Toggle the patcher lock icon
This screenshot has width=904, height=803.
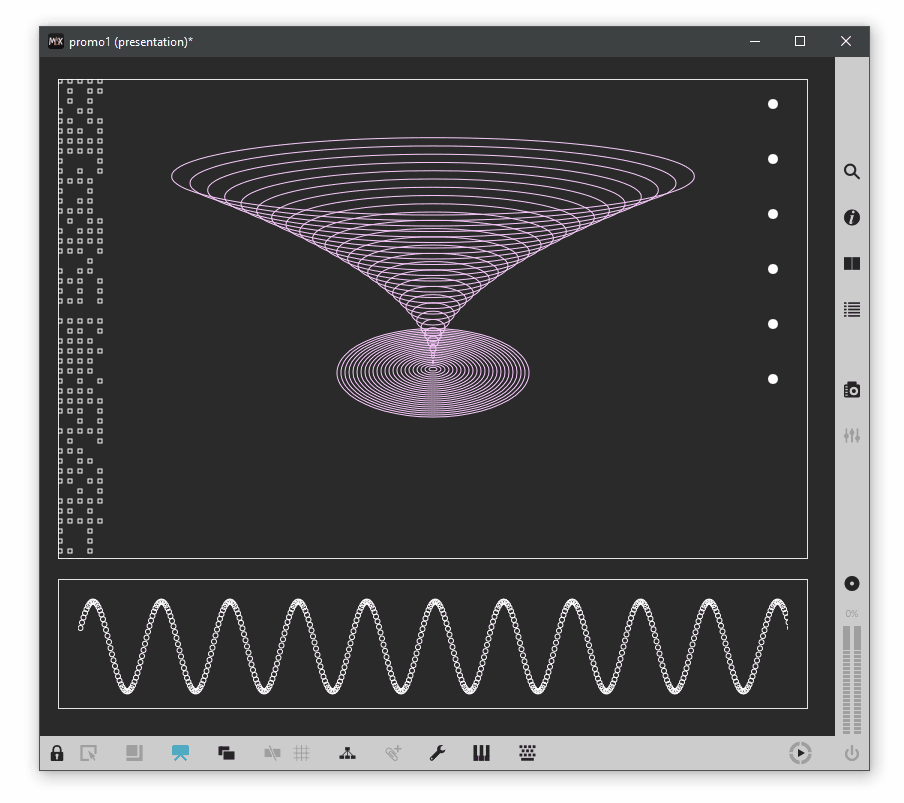pyautogui.click(x=57, y=753)
